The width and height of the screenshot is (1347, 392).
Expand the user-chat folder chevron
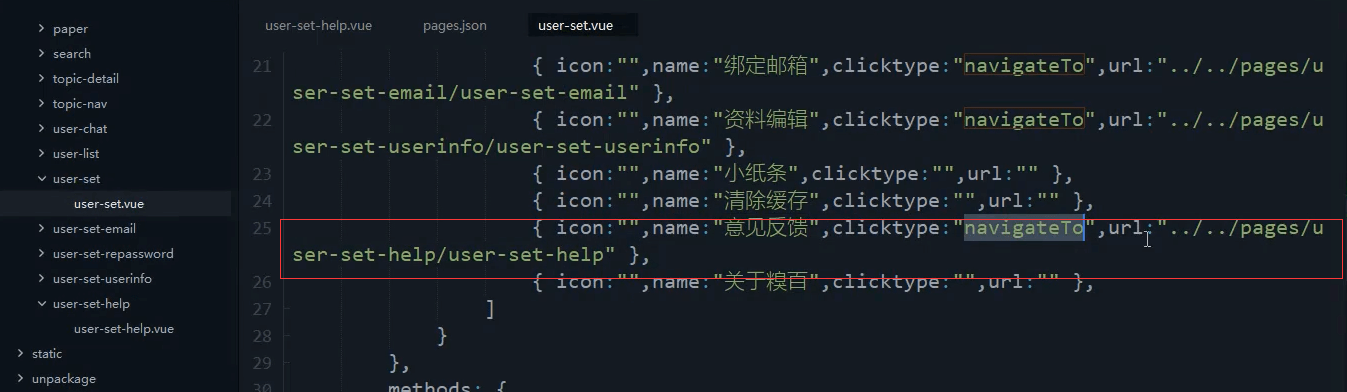[x=41, y=129]
